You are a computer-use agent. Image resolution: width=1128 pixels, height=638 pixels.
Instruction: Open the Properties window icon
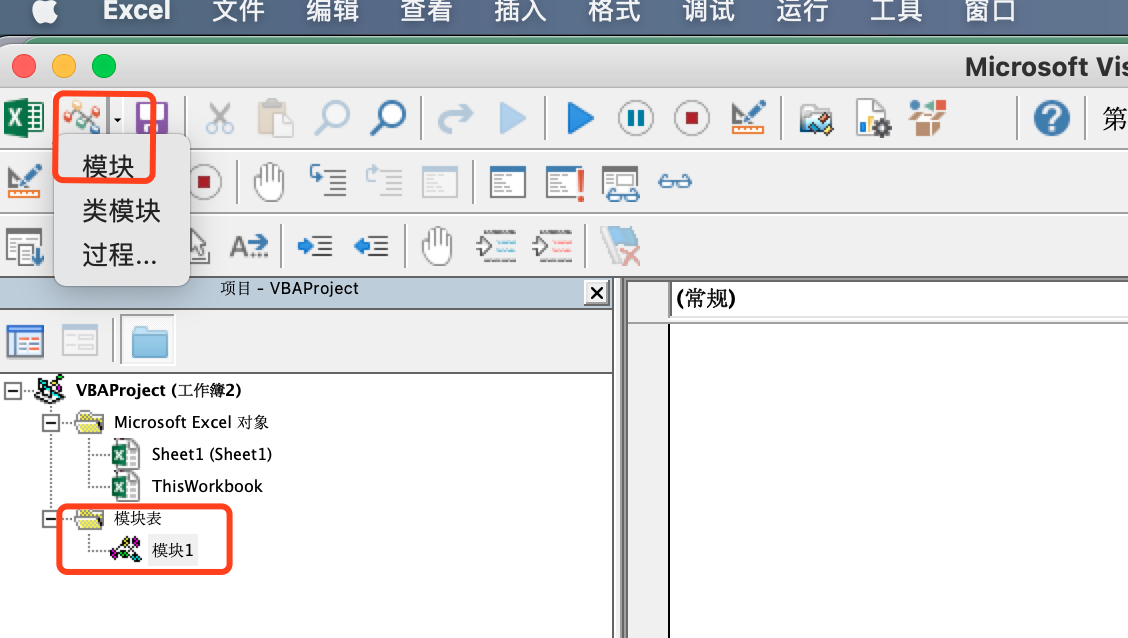873,118
